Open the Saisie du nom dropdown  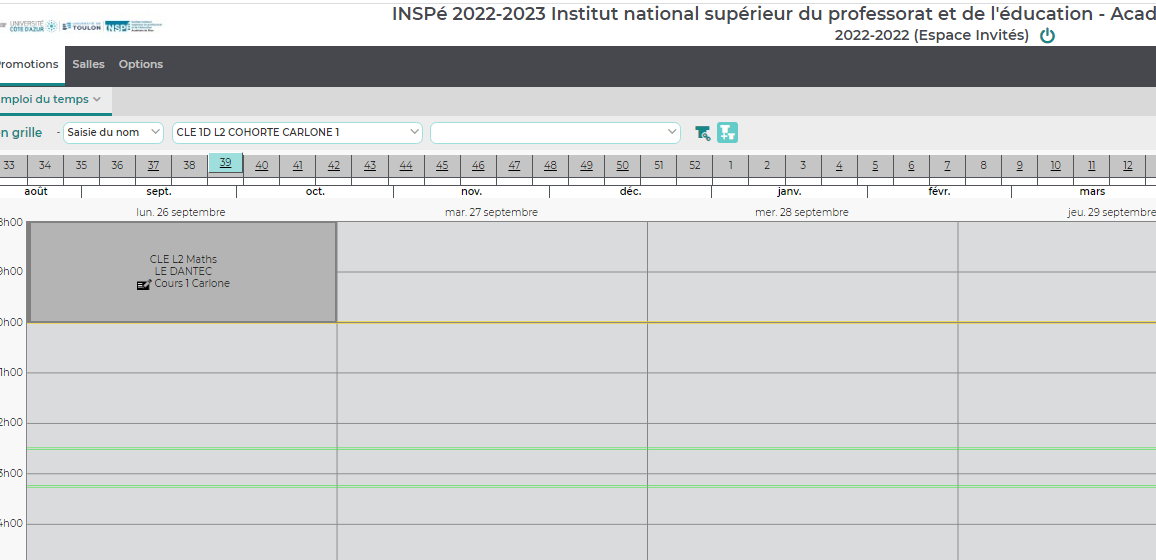[114, 133]
